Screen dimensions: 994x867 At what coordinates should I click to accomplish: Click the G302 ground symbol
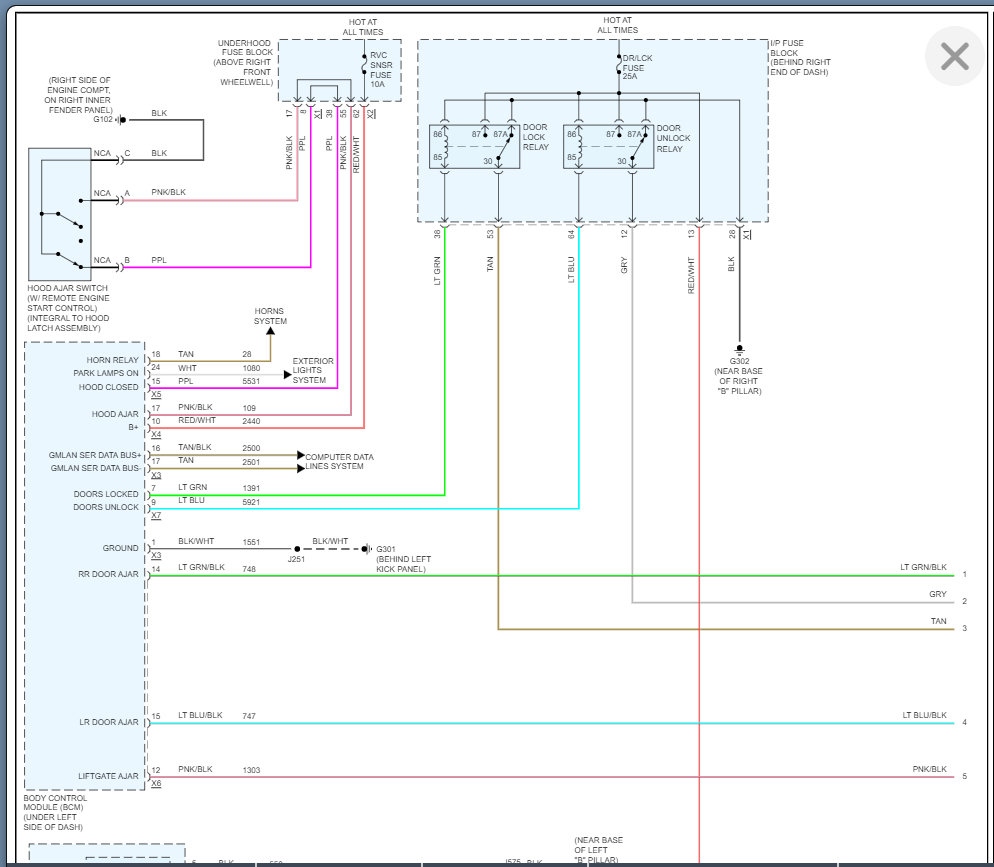[x=739, y=350]
